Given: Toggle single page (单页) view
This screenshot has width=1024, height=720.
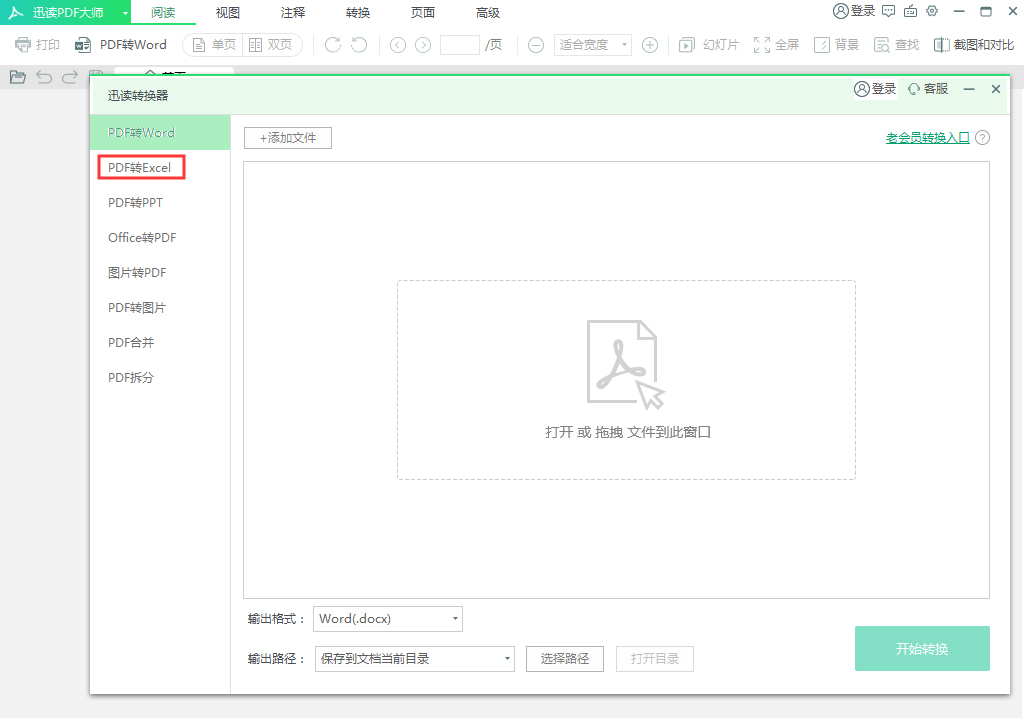Looking at the screenshot, I should click(211, 44).
